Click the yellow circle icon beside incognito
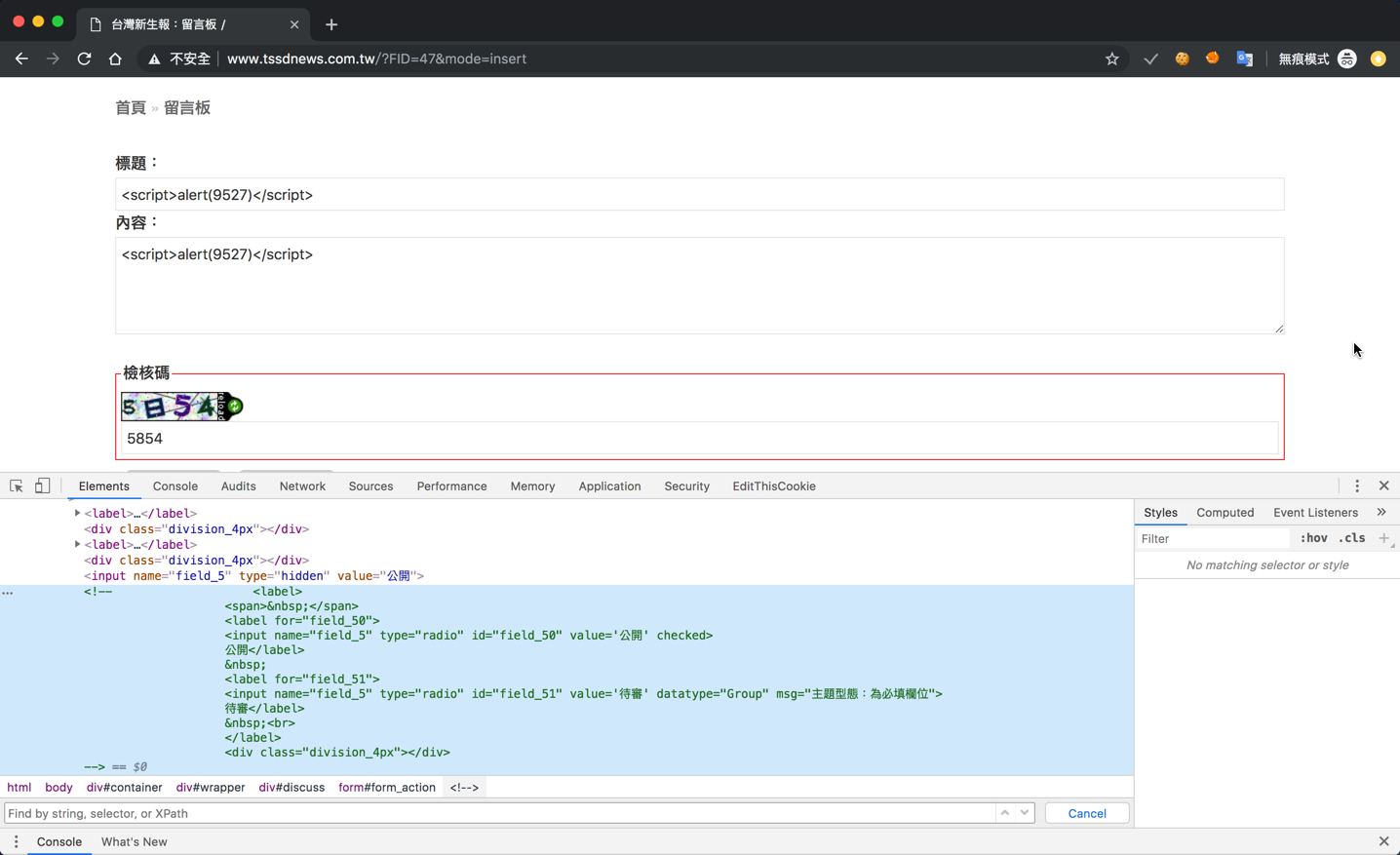The width and height of the screenshot is (1400, 855). click(1379, 58)
